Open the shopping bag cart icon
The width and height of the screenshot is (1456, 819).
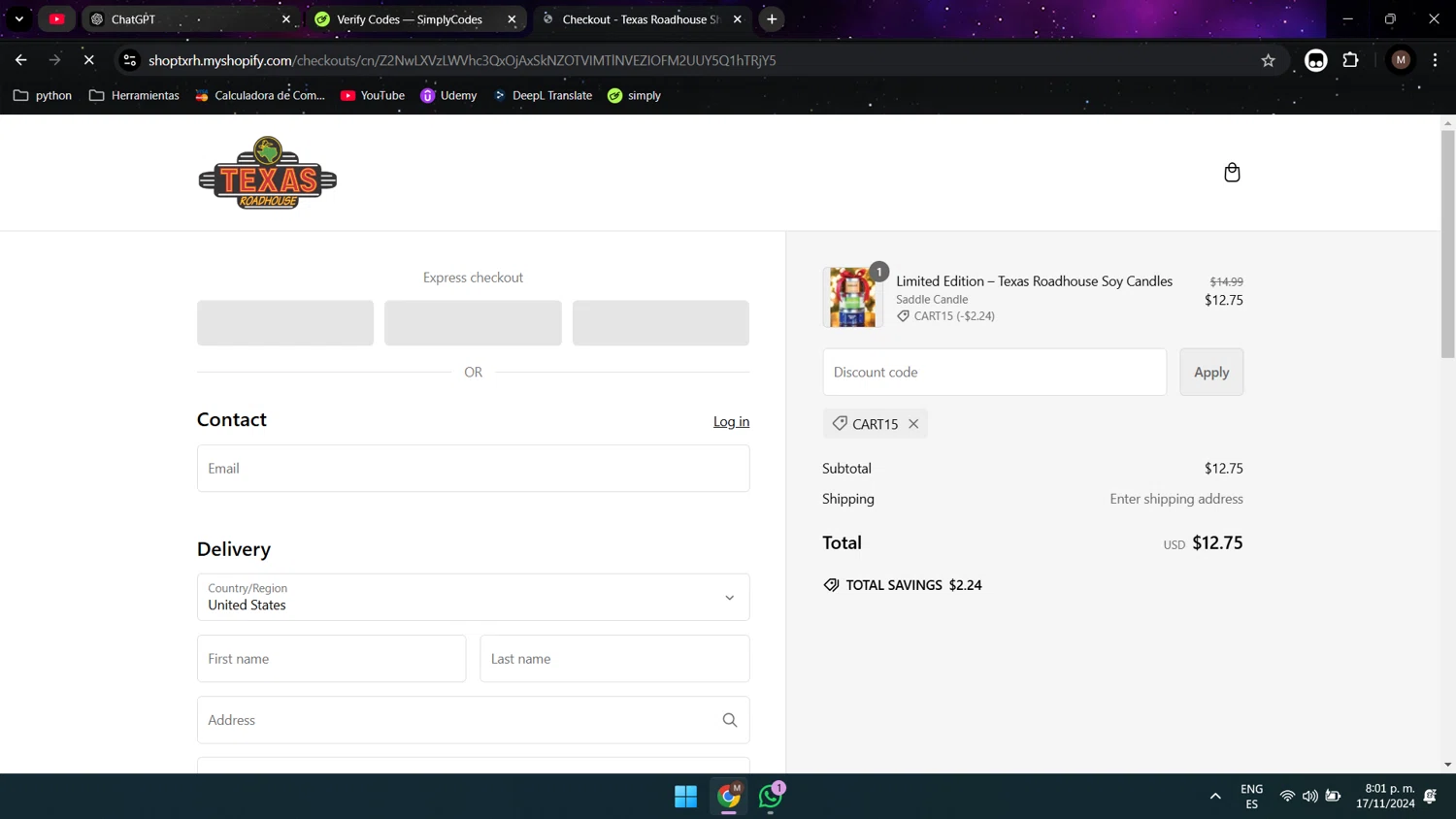(1232, 173)
